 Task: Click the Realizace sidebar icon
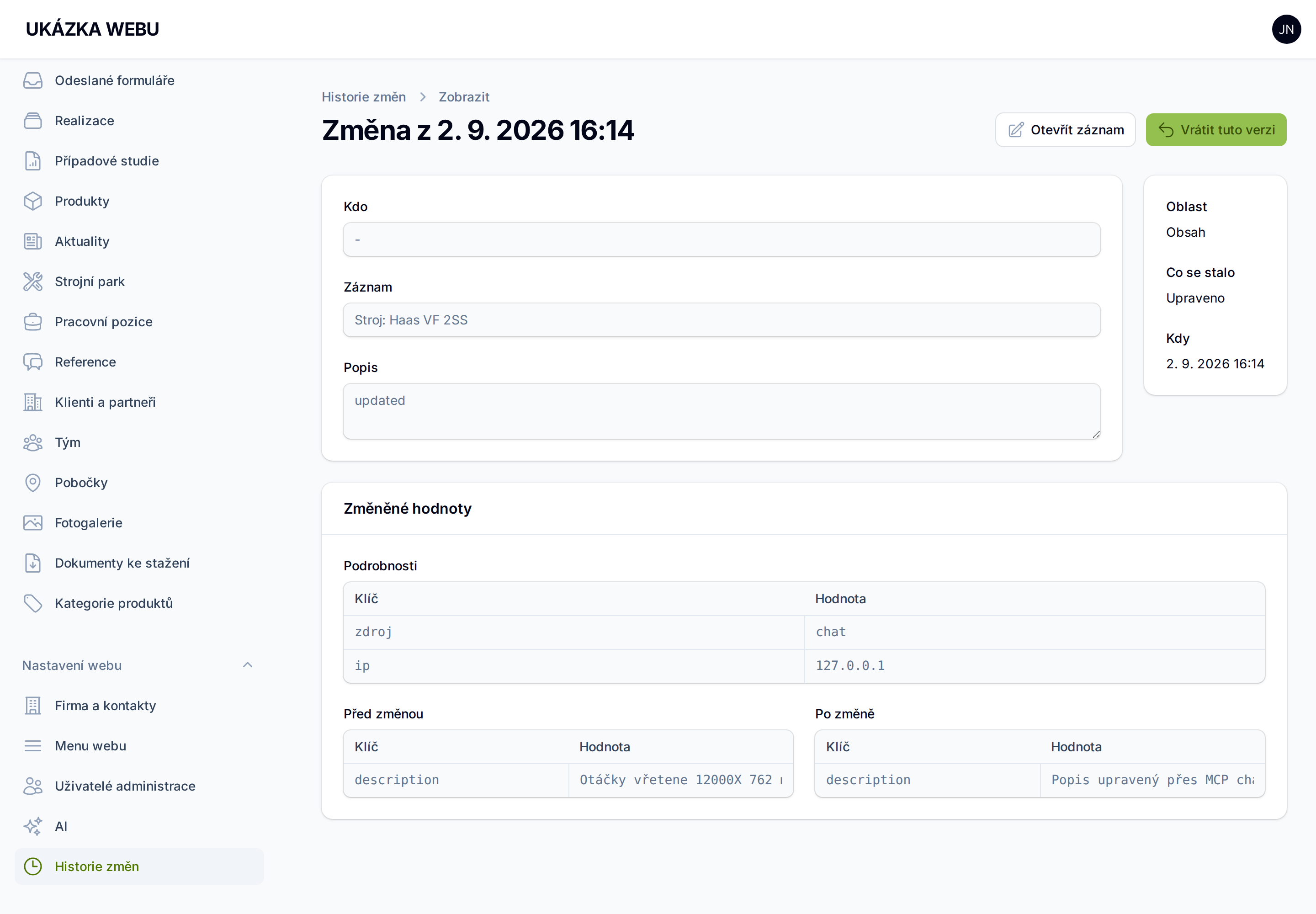[x=32, y=121]
